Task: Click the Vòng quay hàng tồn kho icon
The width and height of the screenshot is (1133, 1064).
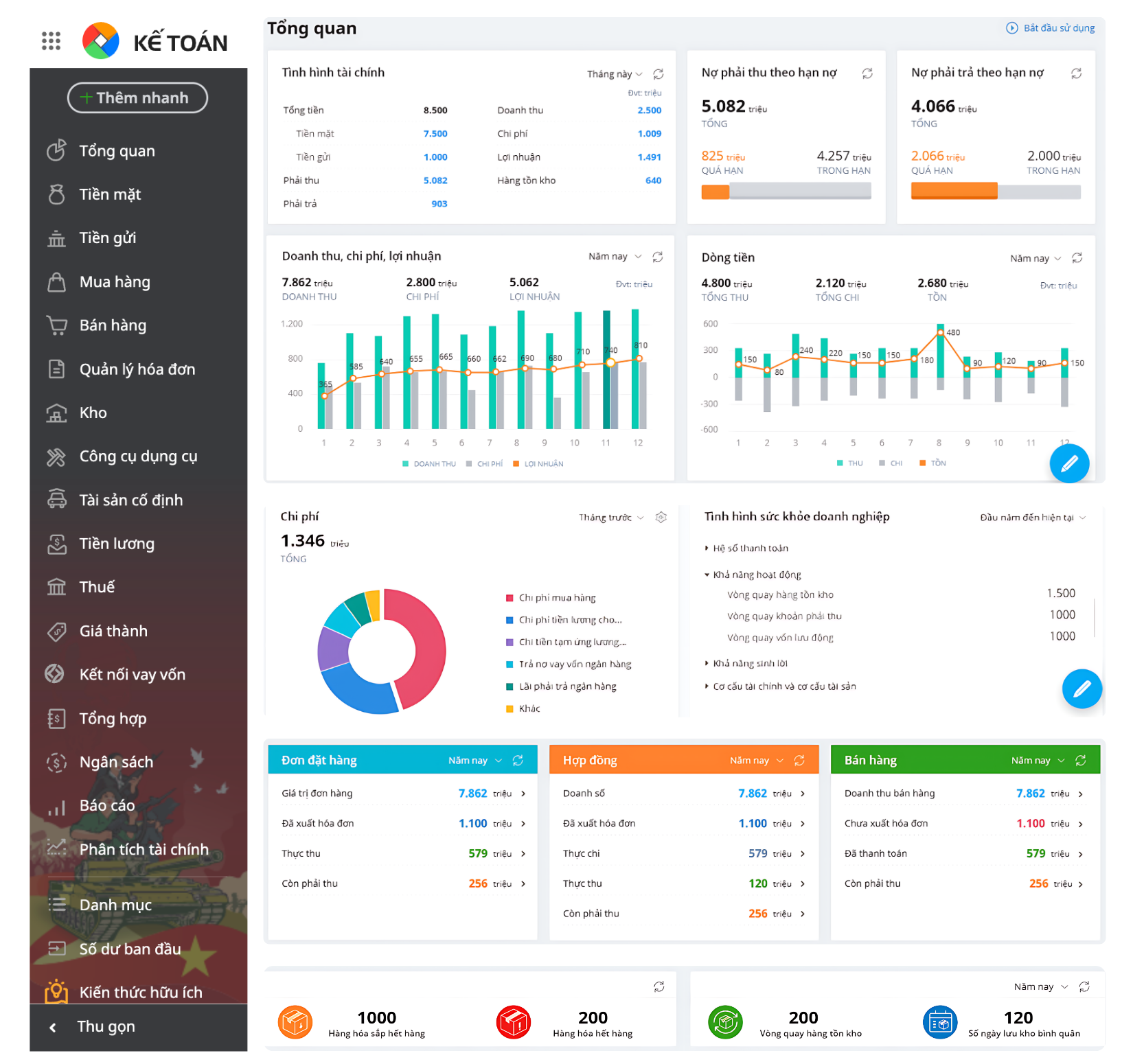Action: click(725, 1023)
